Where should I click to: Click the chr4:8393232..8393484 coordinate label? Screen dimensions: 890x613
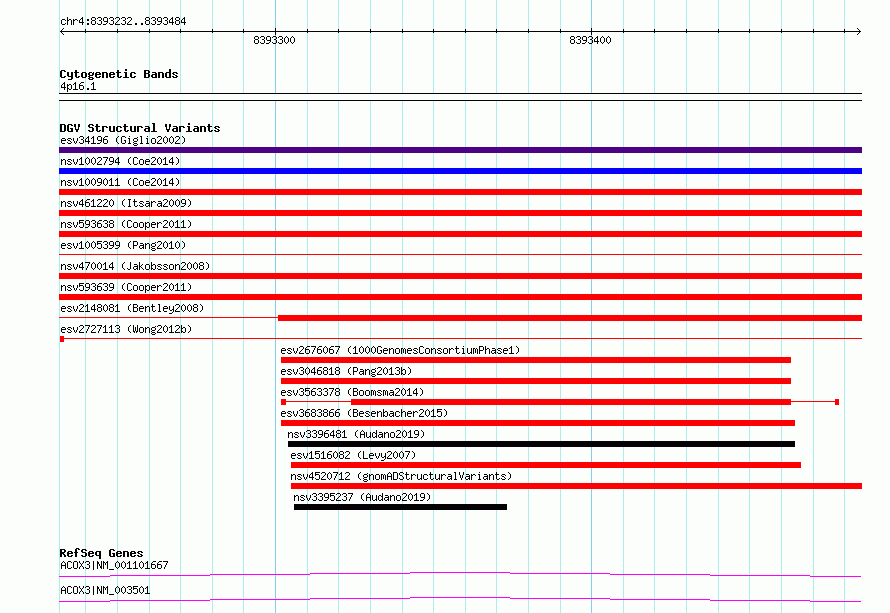pos(123,21)
